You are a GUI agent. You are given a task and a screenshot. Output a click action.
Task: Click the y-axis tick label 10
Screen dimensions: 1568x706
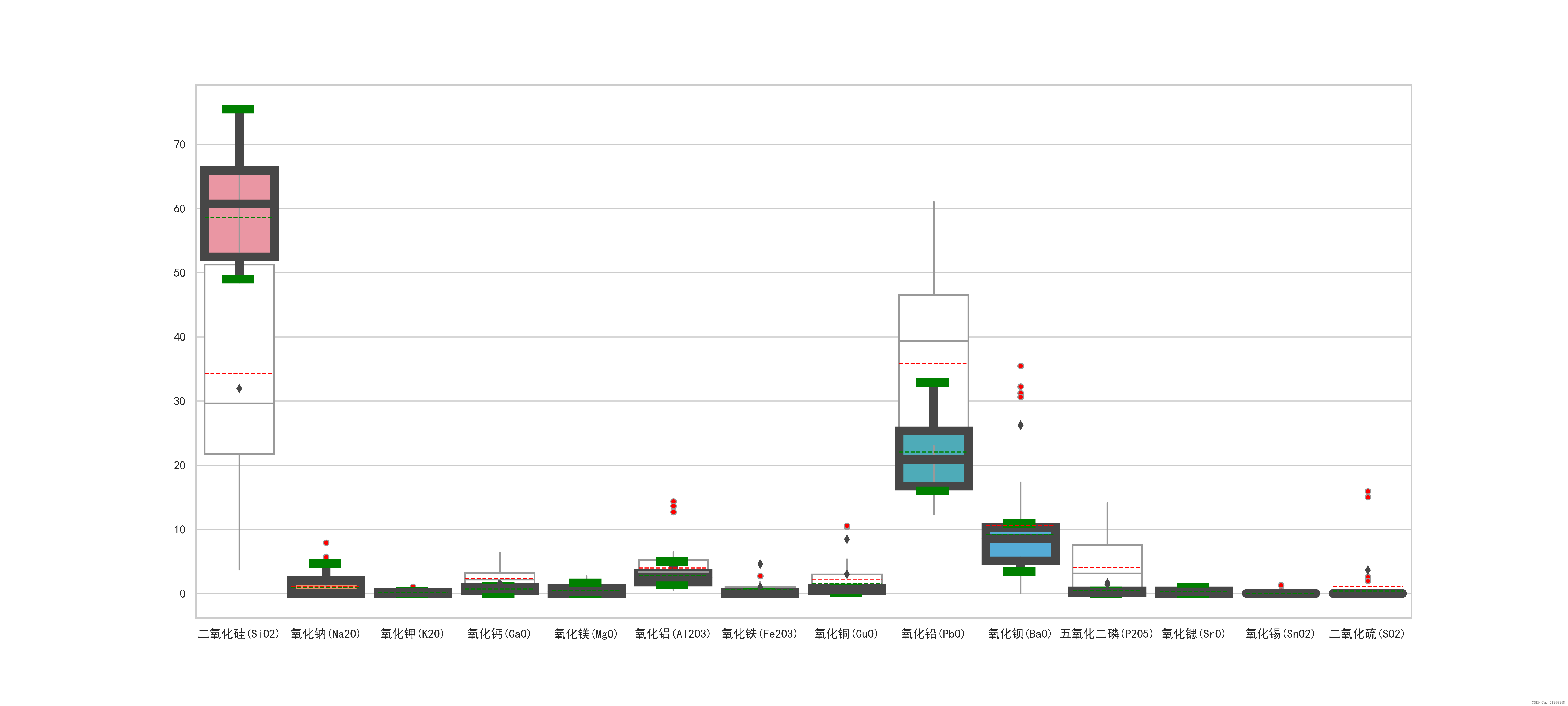coord(180,529)
